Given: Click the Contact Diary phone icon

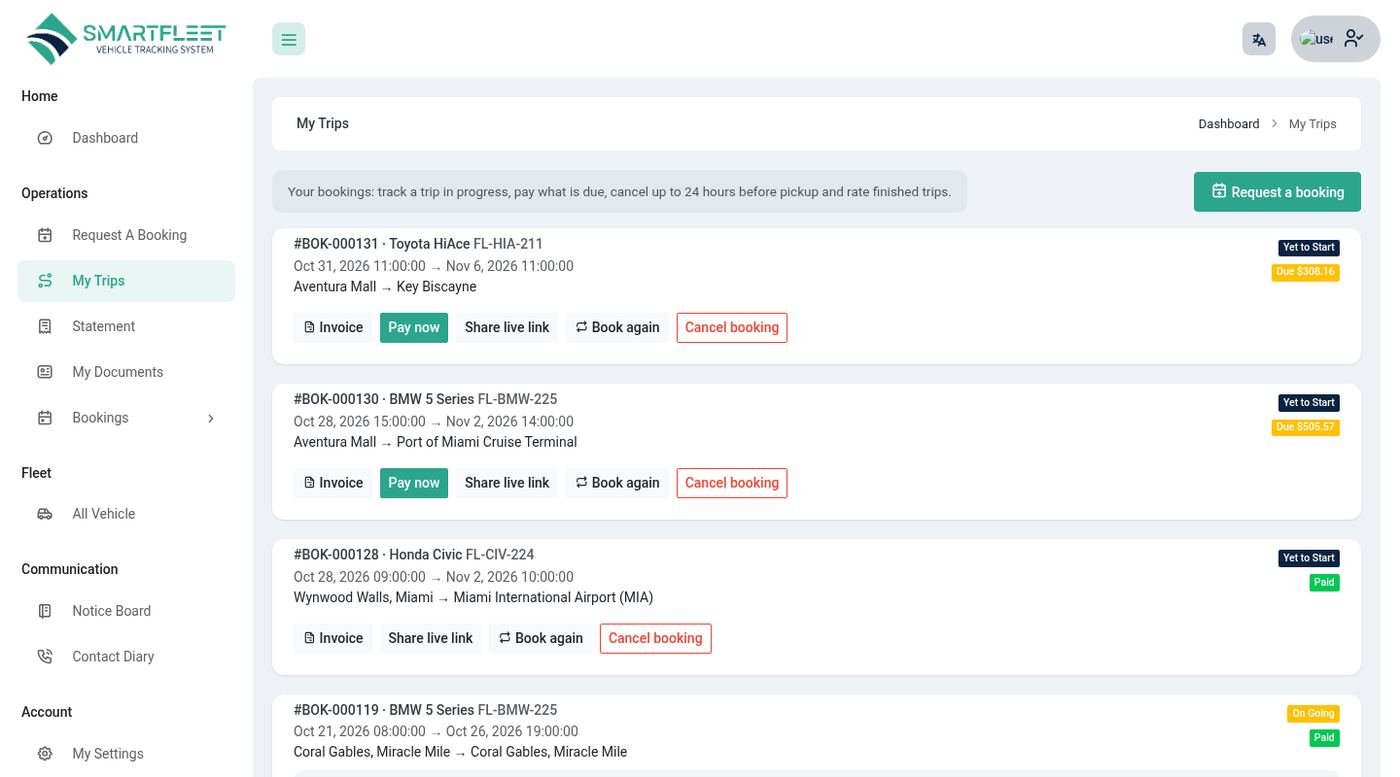Looking at the screenshot, I should coord(45,657).
